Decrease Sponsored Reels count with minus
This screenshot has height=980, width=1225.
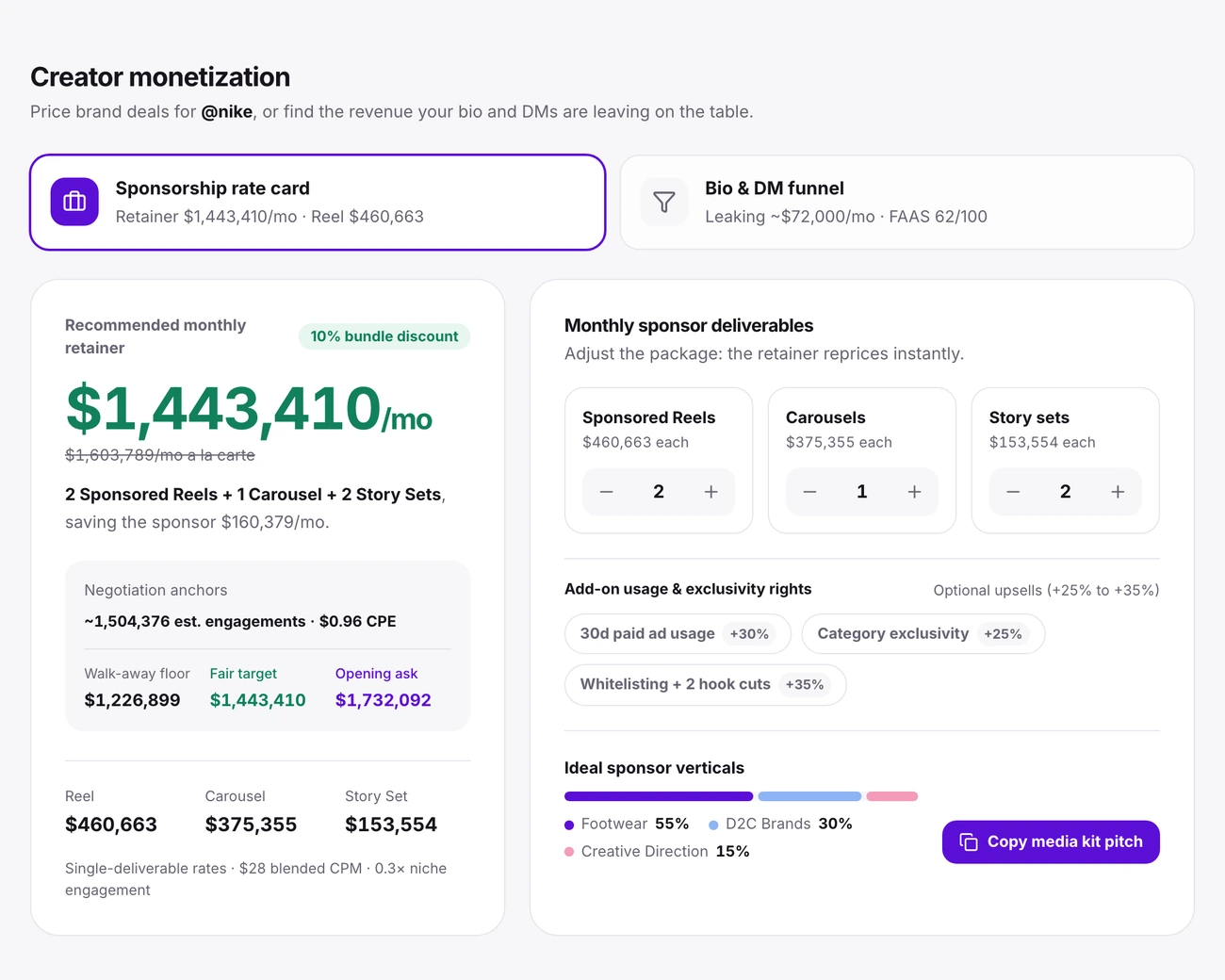(607, 492)
